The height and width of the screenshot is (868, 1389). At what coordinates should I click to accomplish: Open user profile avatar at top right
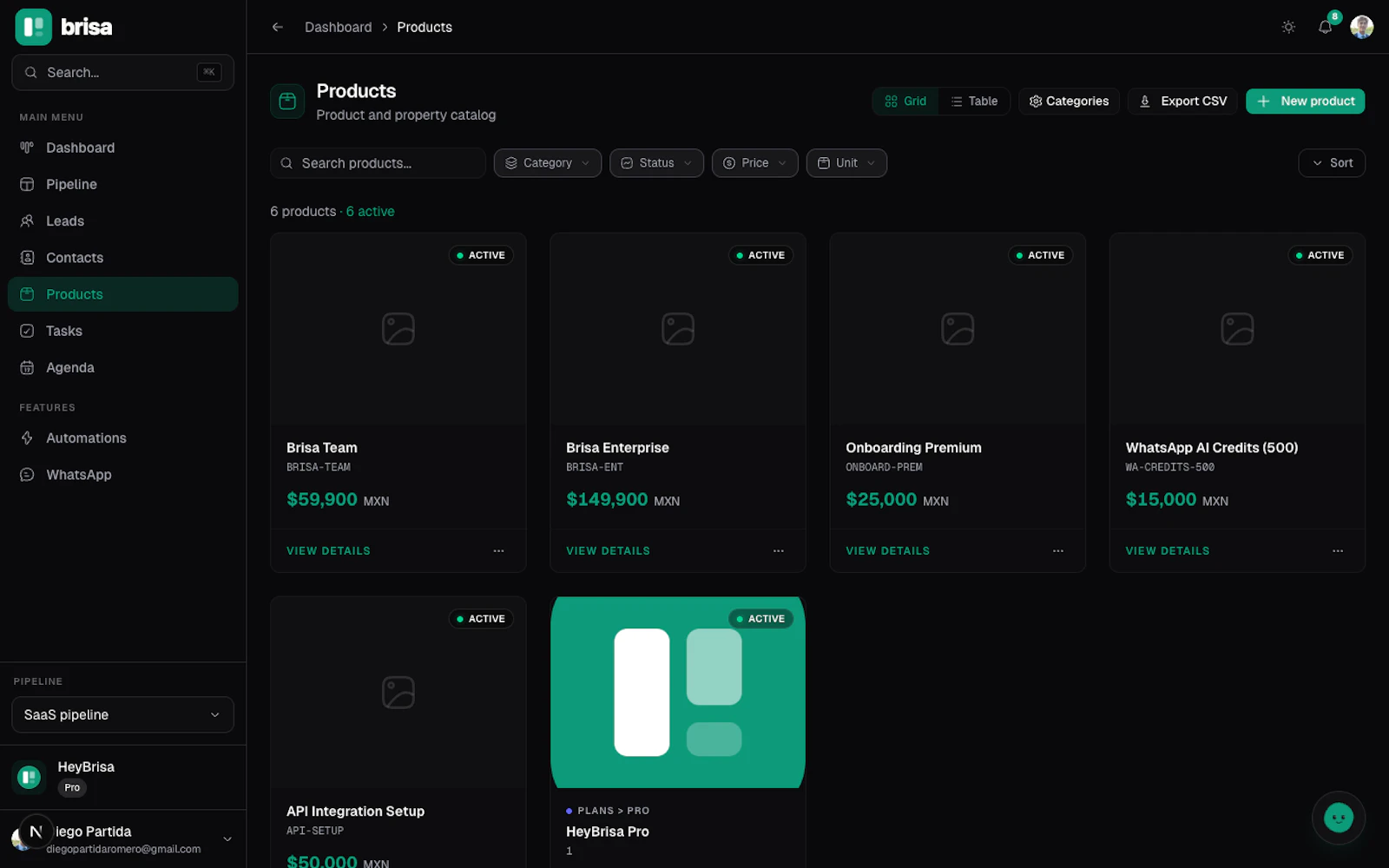[1361, 27]
